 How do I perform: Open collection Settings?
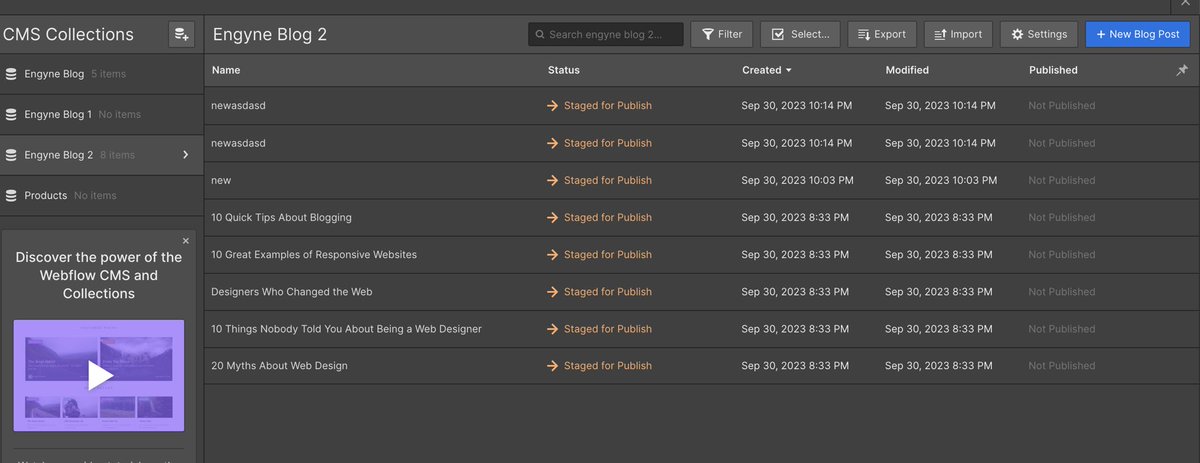coord(1039,34)
